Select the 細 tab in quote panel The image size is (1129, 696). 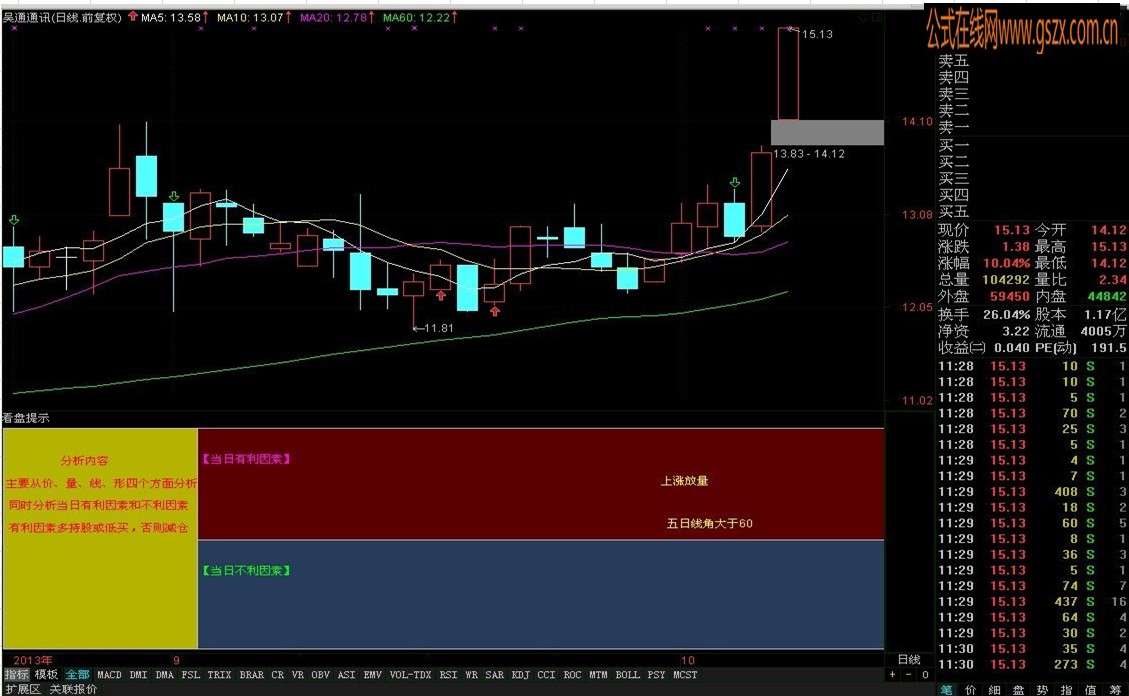[x=994, y=690]
